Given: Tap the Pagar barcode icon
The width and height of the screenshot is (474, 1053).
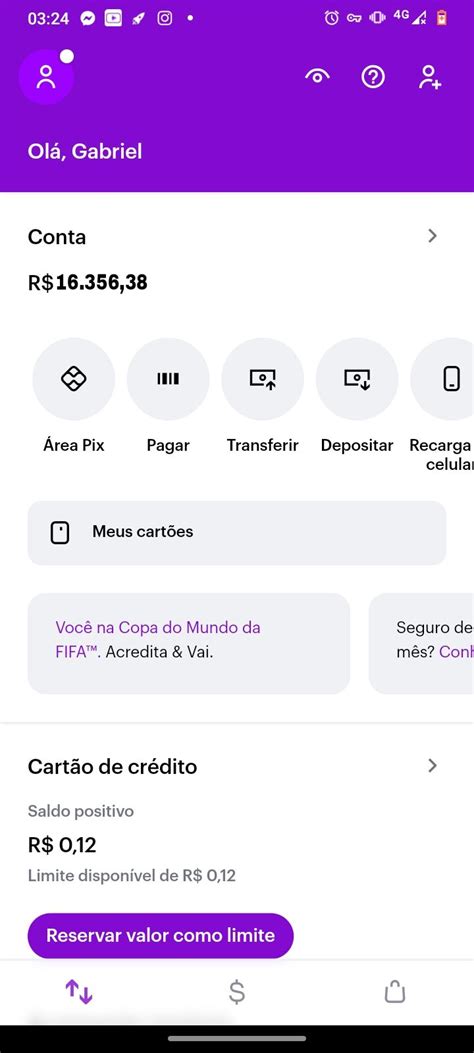Looking at the screenshot, I should [x=168, y=379].
